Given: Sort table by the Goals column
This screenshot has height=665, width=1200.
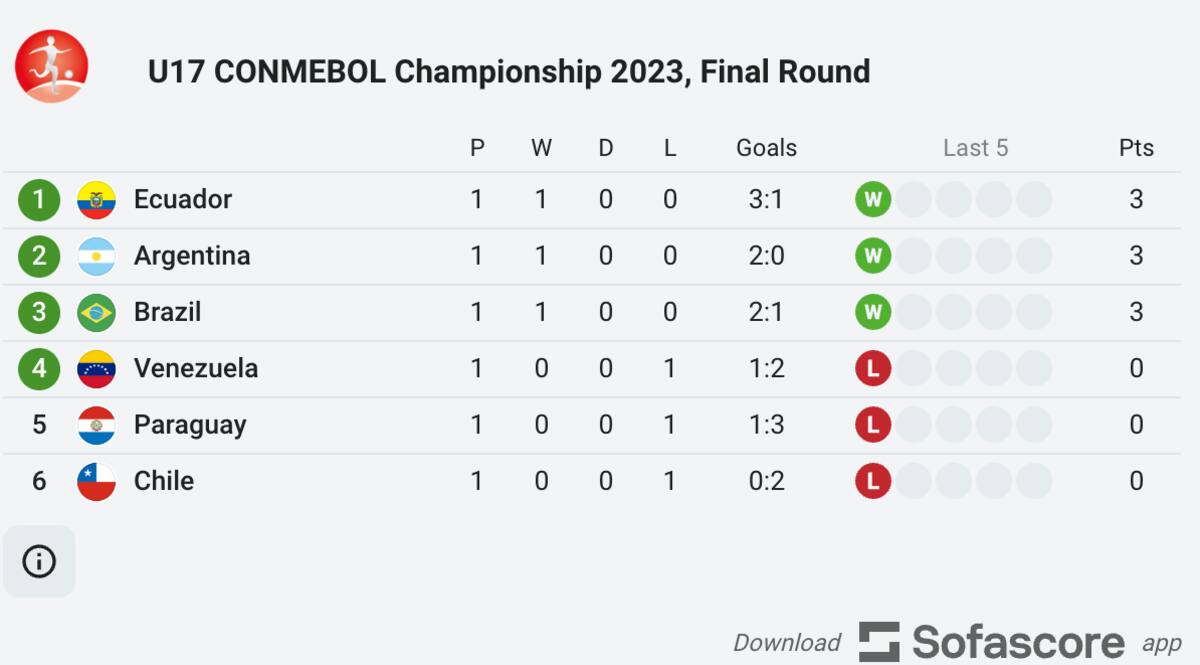Looking at the screenshot, I should click(x=766, y=147).
